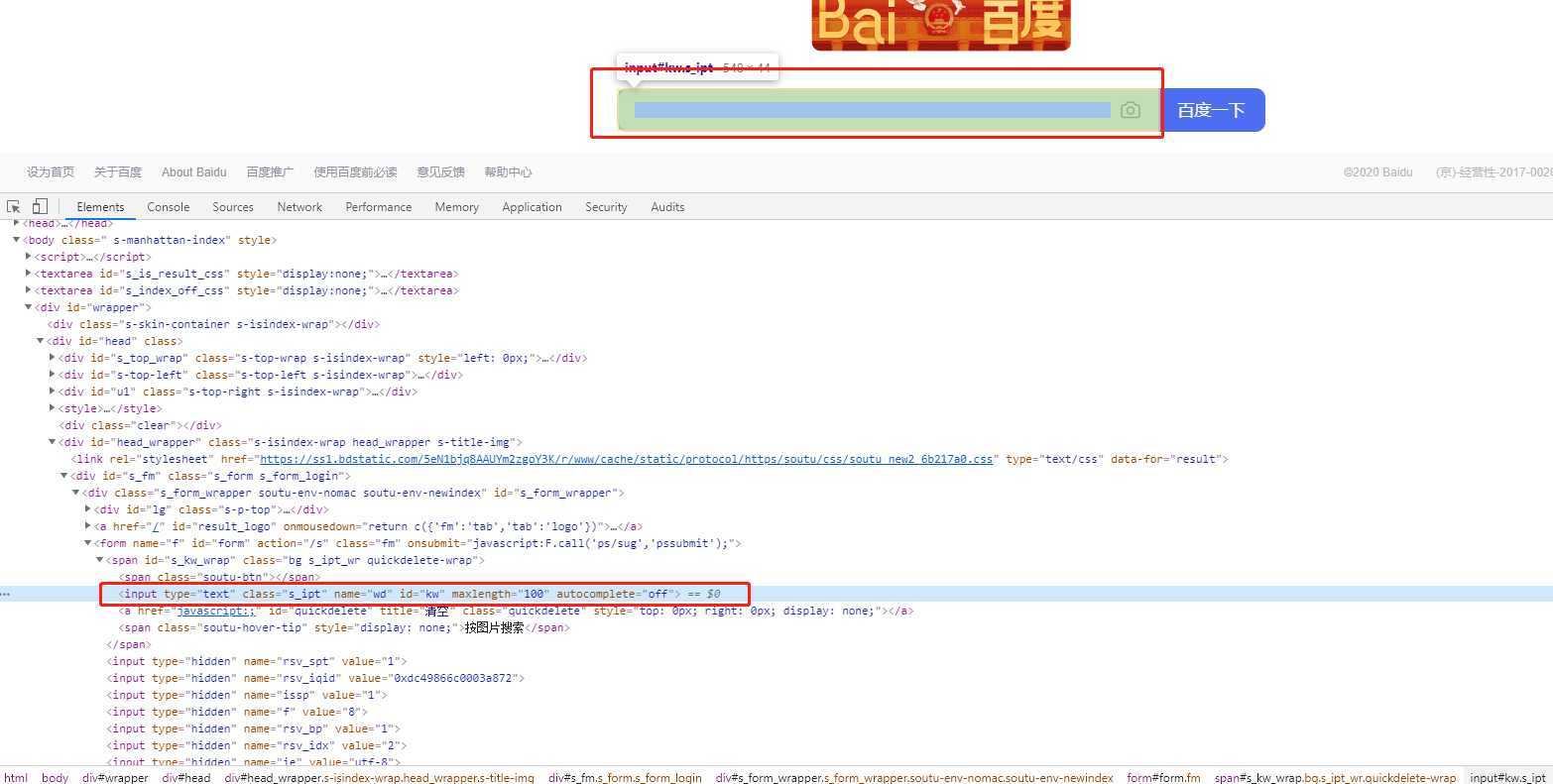Click the div#wrapper breadcrumb item
1553x784 pixels.
click(115, 778)
